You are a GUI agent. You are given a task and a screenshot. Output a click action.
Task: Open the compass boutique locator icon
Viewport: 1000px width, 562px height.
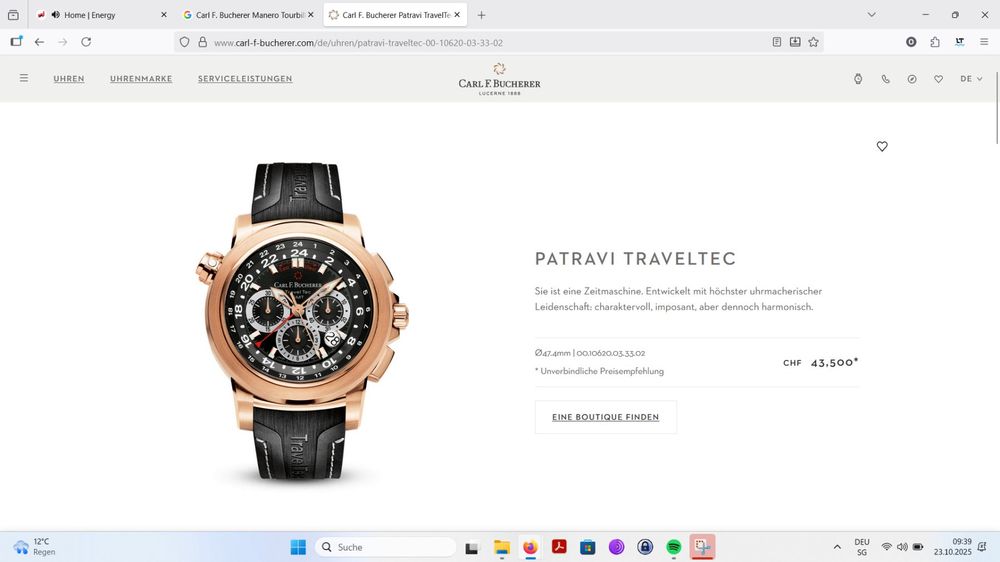point(912,79)
